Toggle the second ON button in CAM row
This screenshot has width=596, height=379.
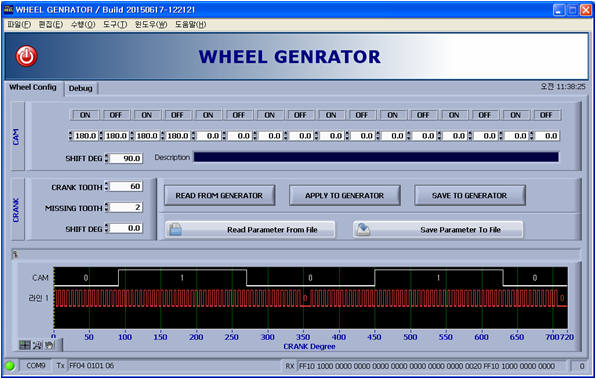(146, 115)
